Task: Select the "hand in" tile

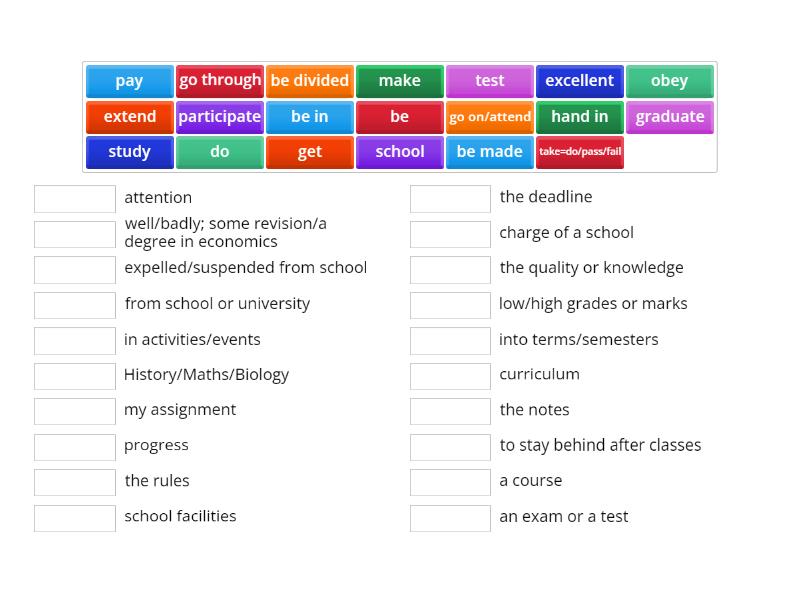Action: [580, 116]
